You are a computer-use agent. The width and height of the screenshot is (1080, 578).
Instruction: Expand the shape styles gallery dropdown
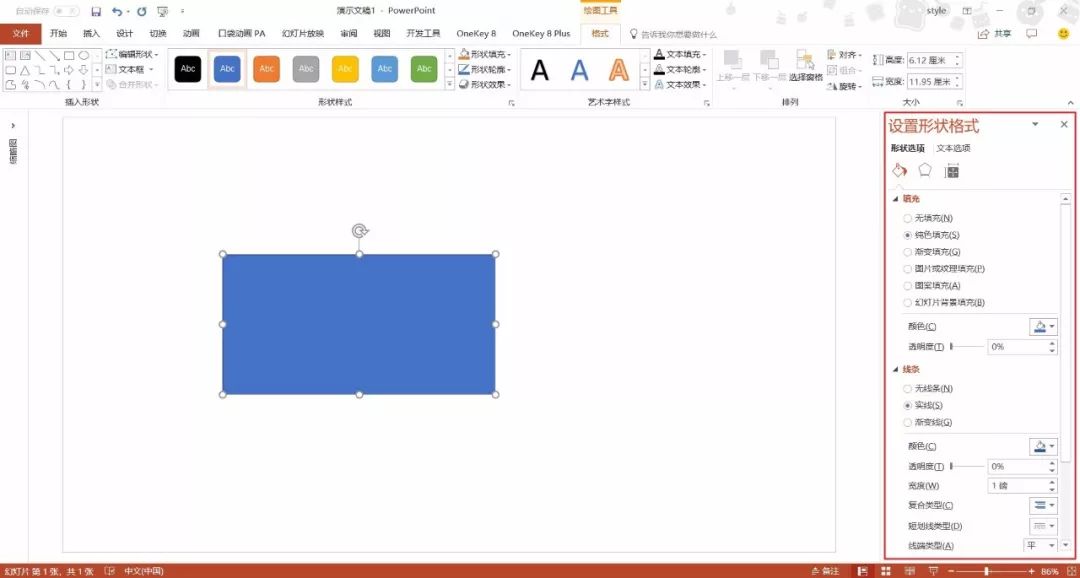click(x=451, y=85)
